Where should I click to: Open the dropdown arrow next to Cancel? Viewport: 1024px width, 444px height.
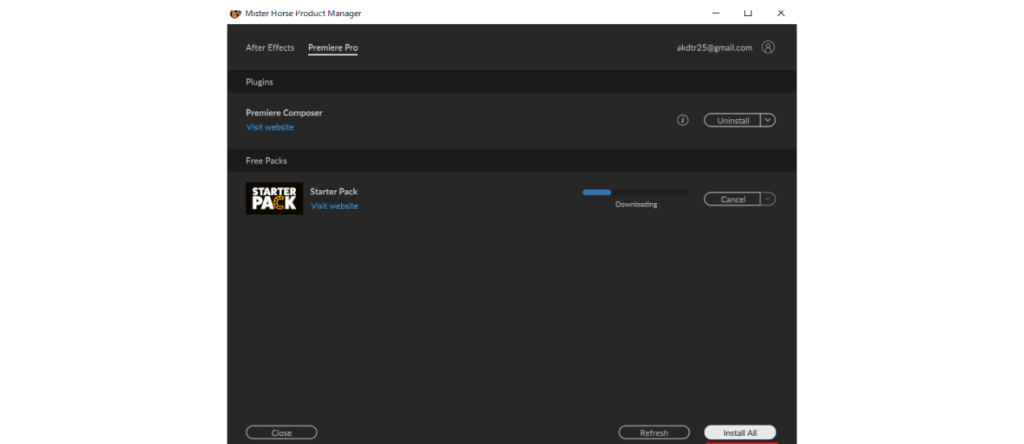pos(768,199)
